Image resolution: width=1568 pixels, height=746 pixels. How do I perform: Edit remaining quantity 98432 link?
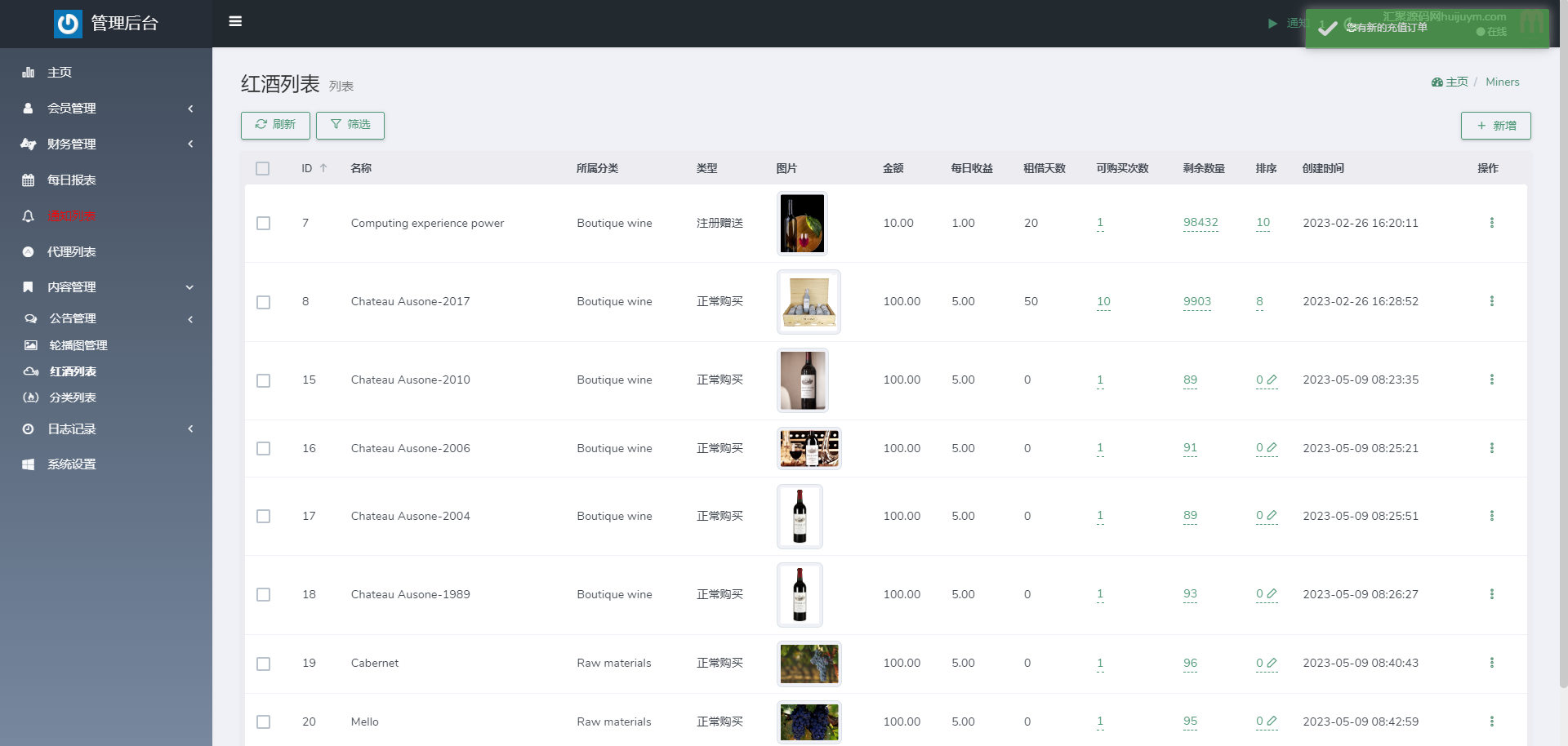(1200, 223)
